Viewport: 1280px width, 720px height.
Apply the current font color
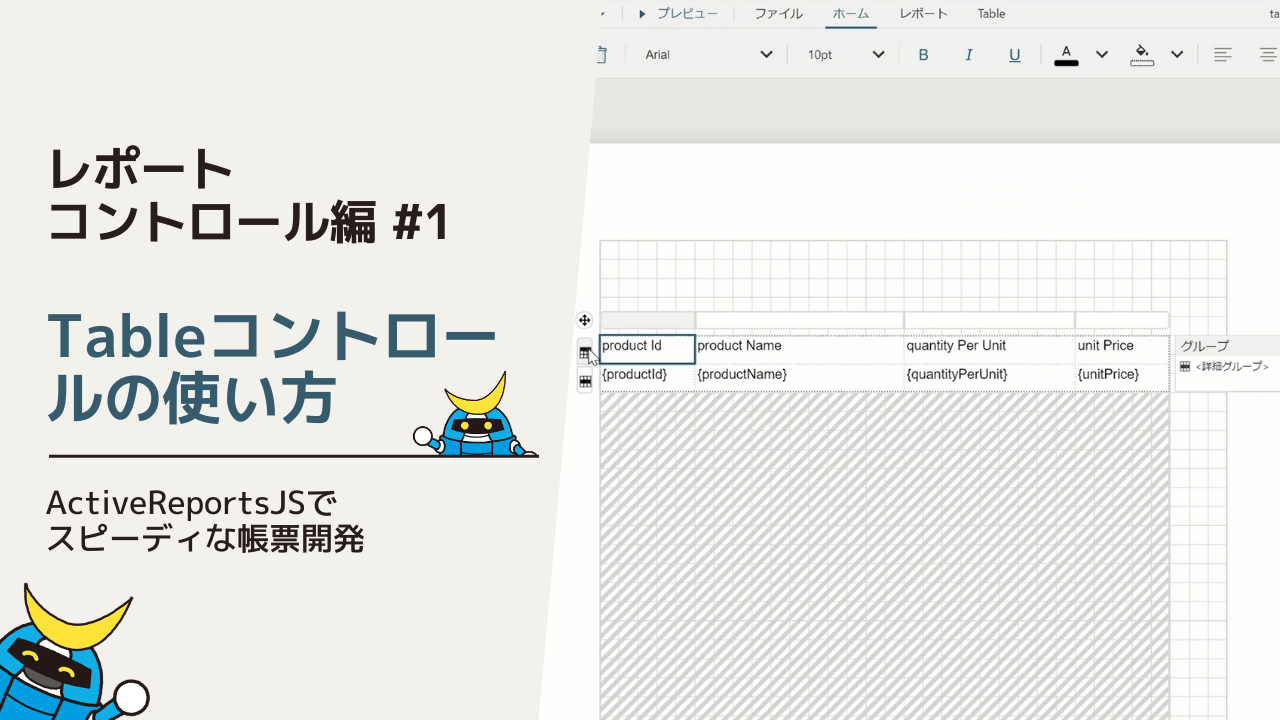[1066, 55]
